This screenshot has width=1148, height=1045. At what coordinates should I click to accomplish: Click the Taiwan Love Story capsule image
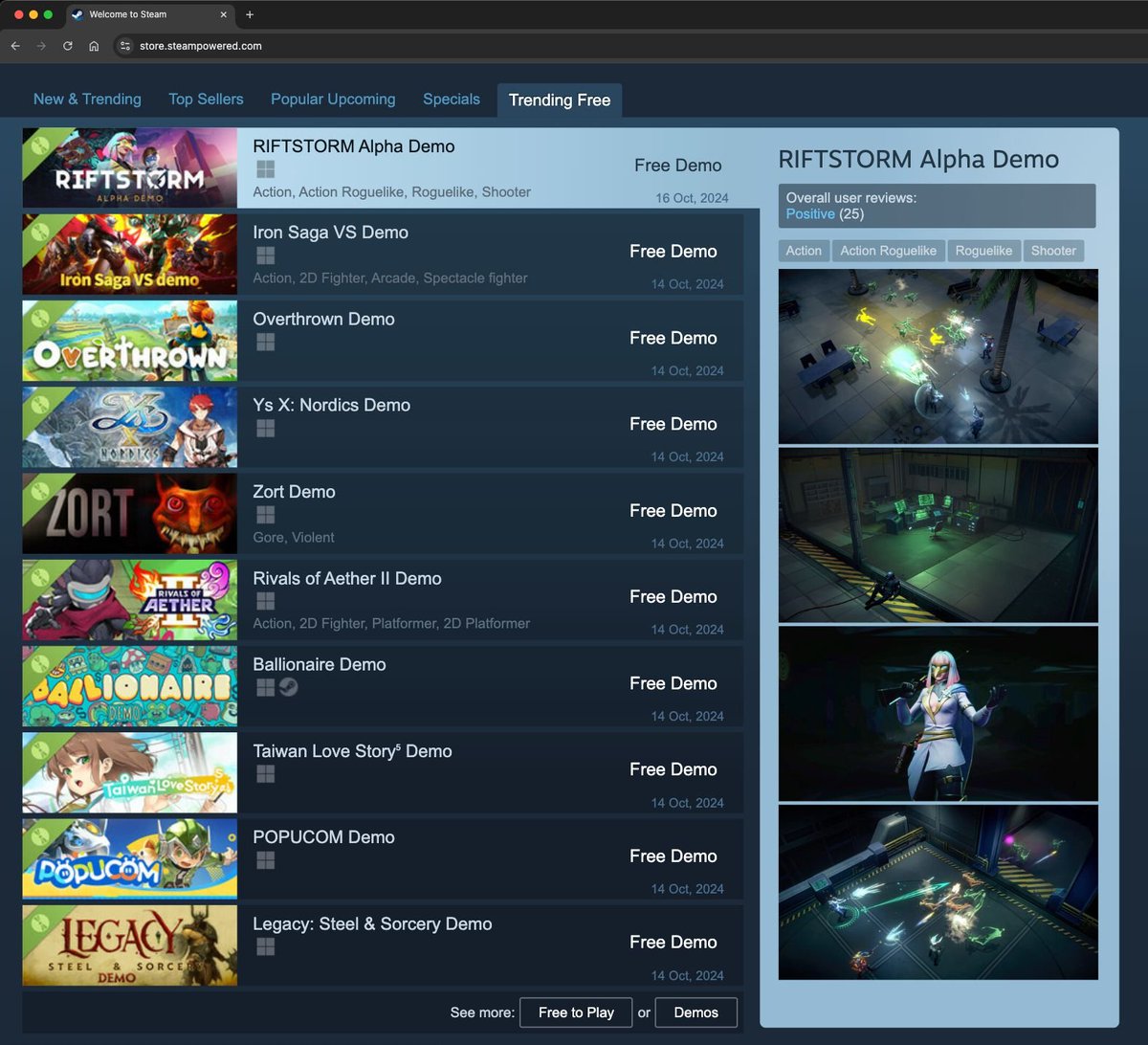click(130, 773)
